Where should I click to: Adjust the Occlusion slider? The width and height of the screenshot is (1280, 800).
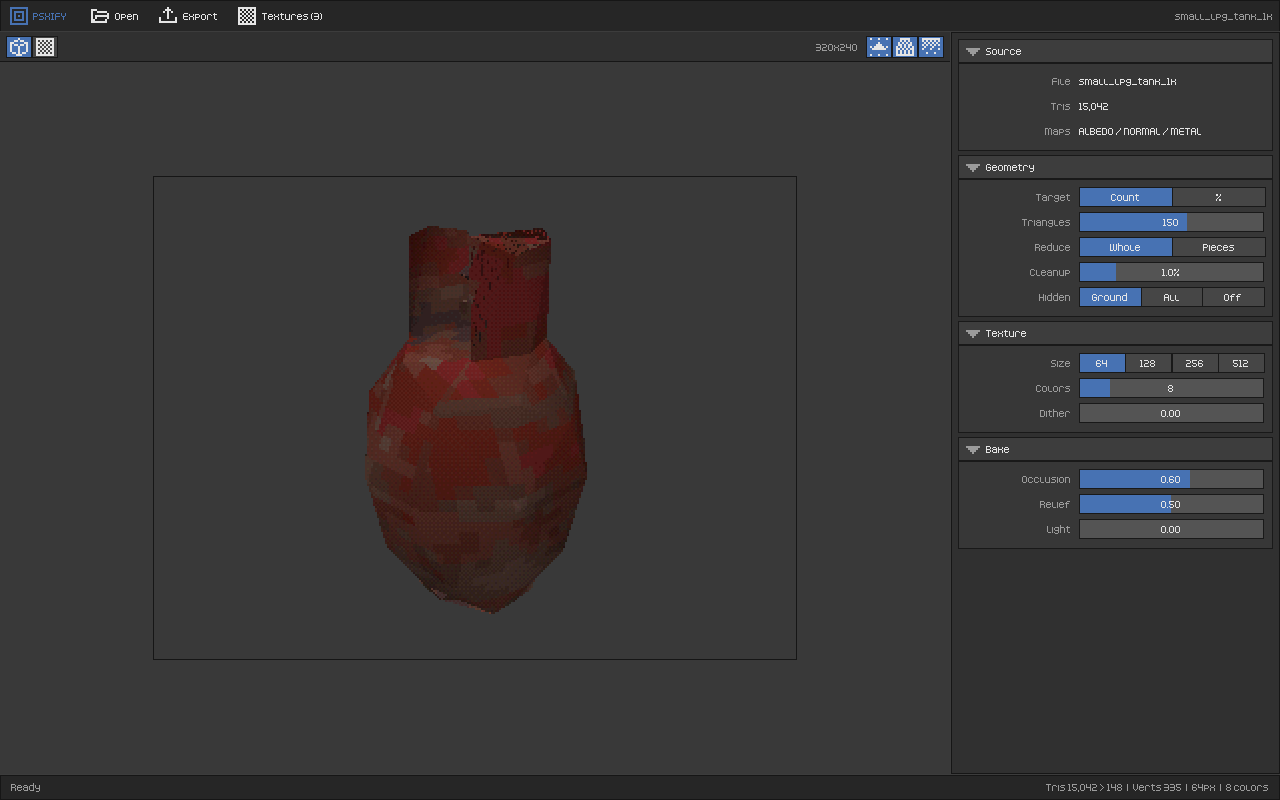1171,480
